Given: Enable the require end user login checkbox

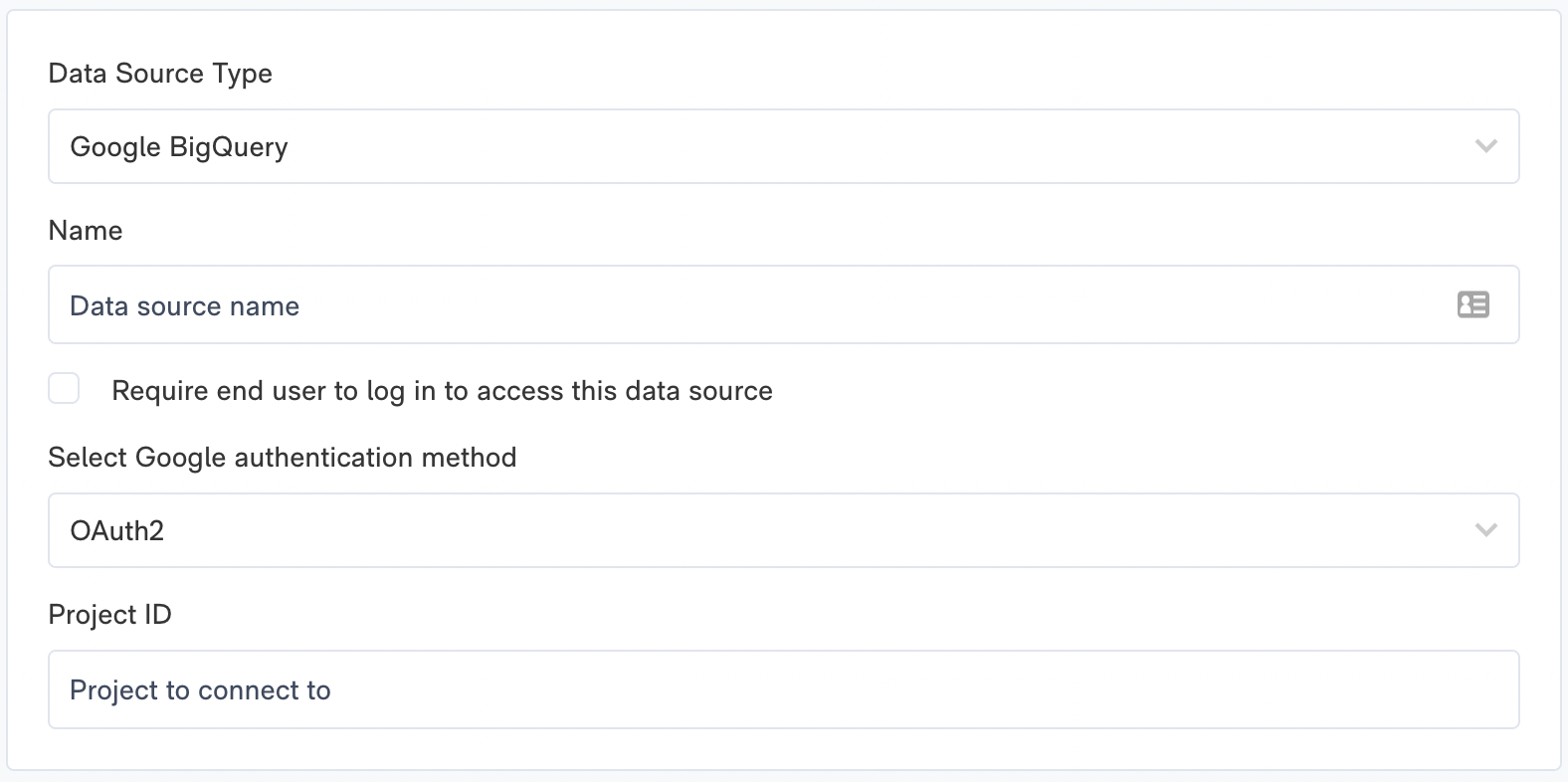Looking at the screenshot, I should (x=64, y=388).
